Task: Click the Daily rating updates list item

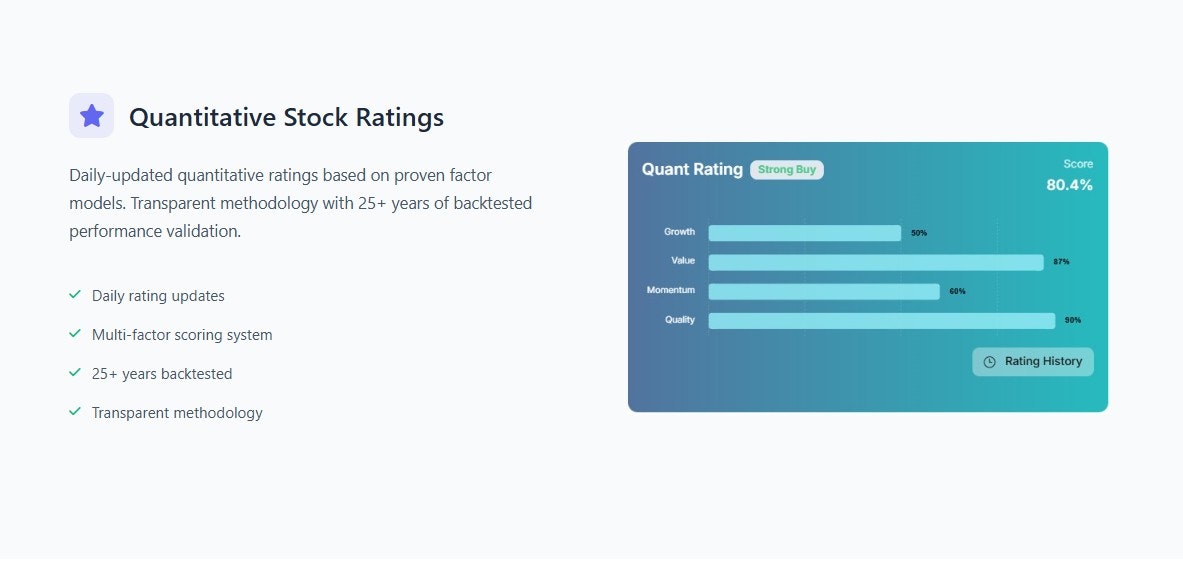Action: 158,296
